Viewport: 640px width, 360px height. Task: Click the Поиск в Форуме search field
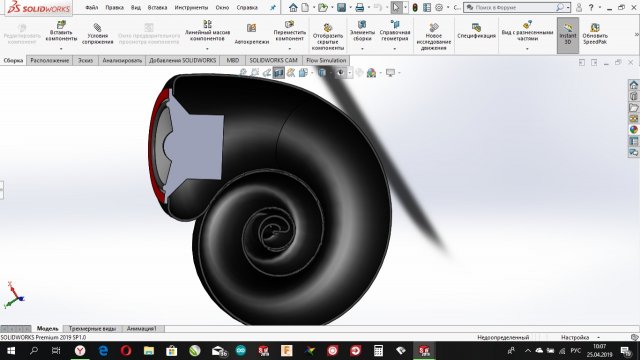(x=512, y=7)
